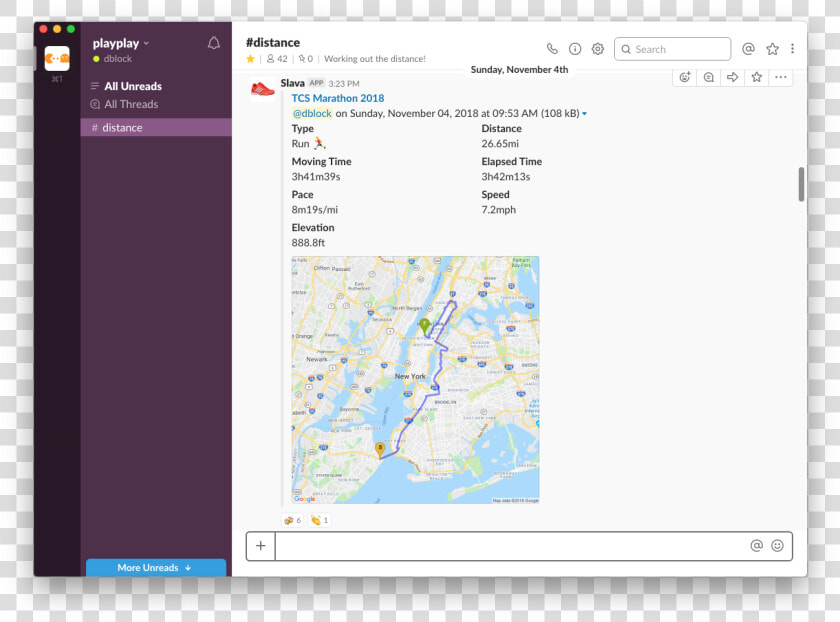This screenshot has height=622, width=840.
Task: Toggle the channel star next to member count
Action: click(x=250, y=59)
